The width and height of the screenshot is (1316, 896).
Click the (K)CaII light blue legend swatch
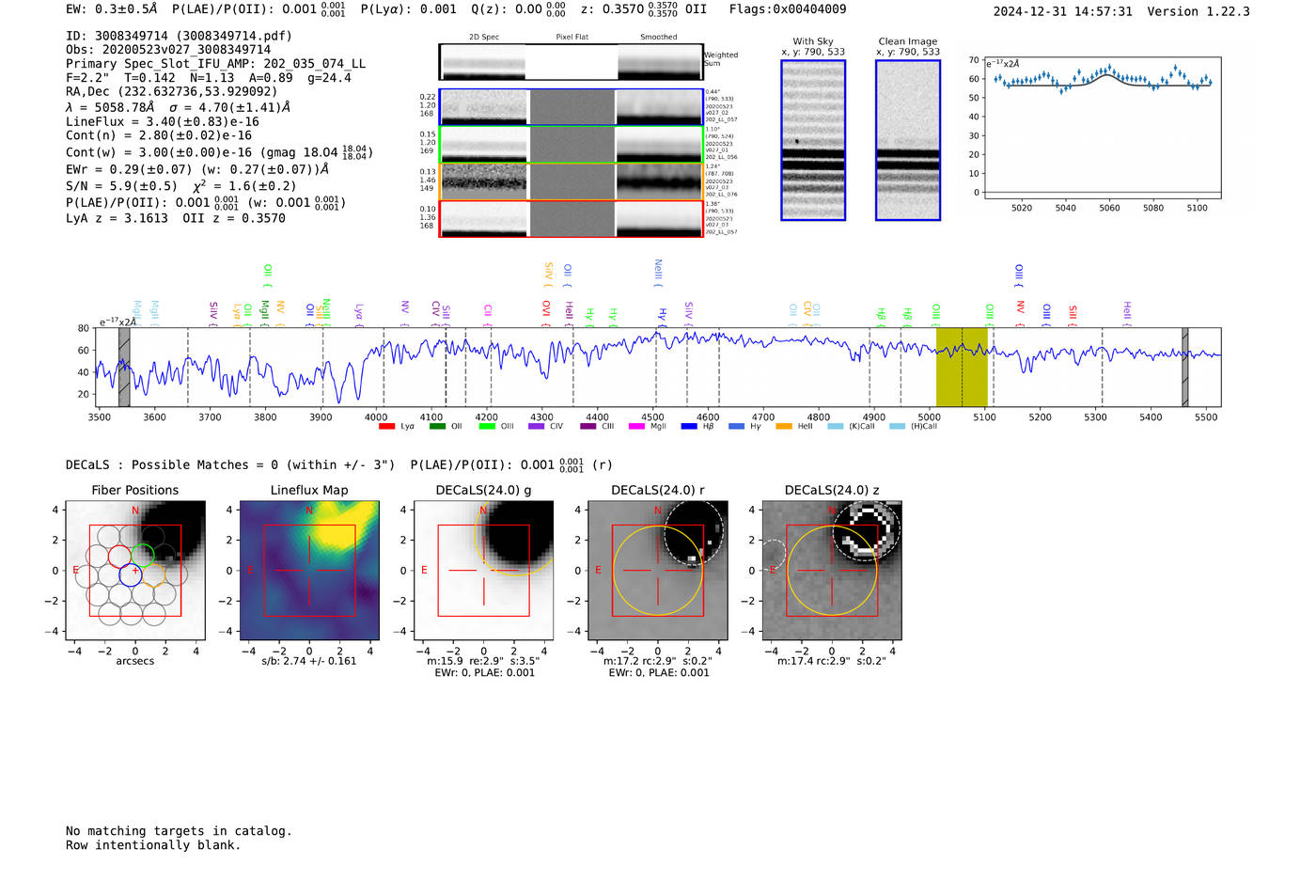pyautogui.click(x=836, y=427)
